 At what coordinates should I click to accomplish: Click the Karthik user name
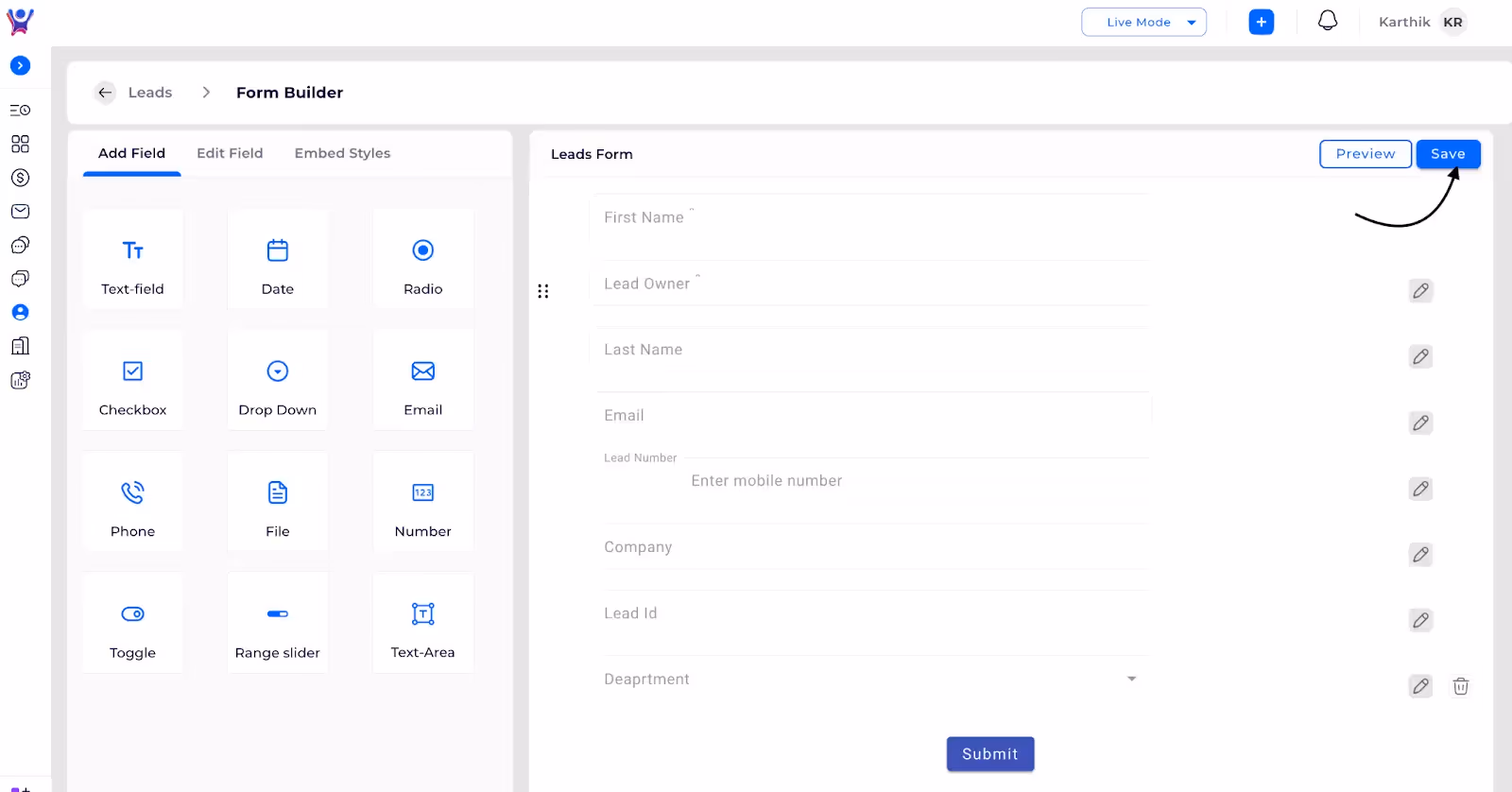tap(1404, 22)
